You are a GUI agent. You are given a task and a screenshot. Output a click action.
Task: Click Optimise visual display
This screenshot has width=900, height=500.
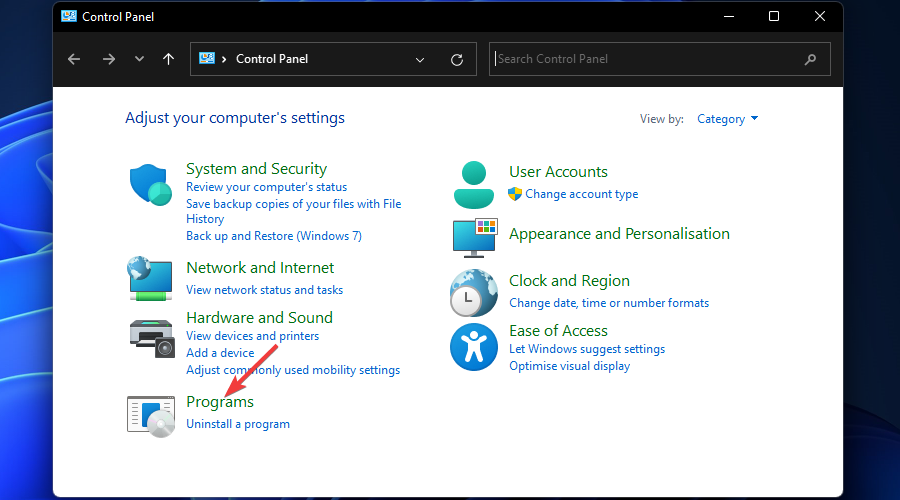[569, 366]
